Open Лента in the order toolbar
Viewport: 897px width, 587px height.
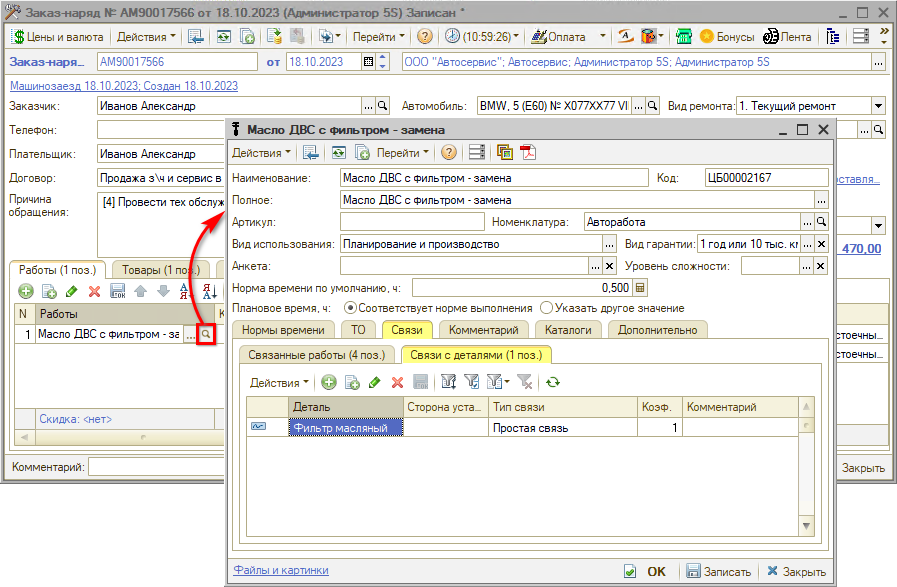788,37
